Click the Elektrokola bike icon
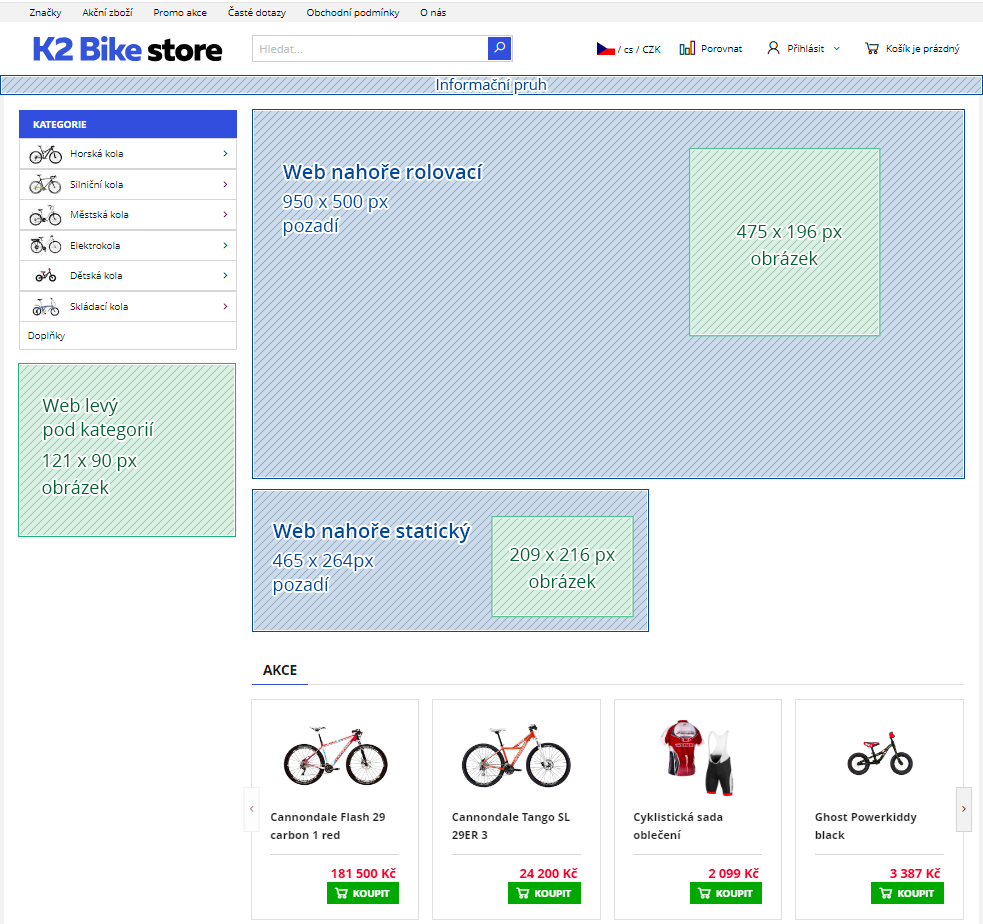Image resolution: width=983 pixels, height=924 pixels. pyautogui.click(x=46, y=245)
